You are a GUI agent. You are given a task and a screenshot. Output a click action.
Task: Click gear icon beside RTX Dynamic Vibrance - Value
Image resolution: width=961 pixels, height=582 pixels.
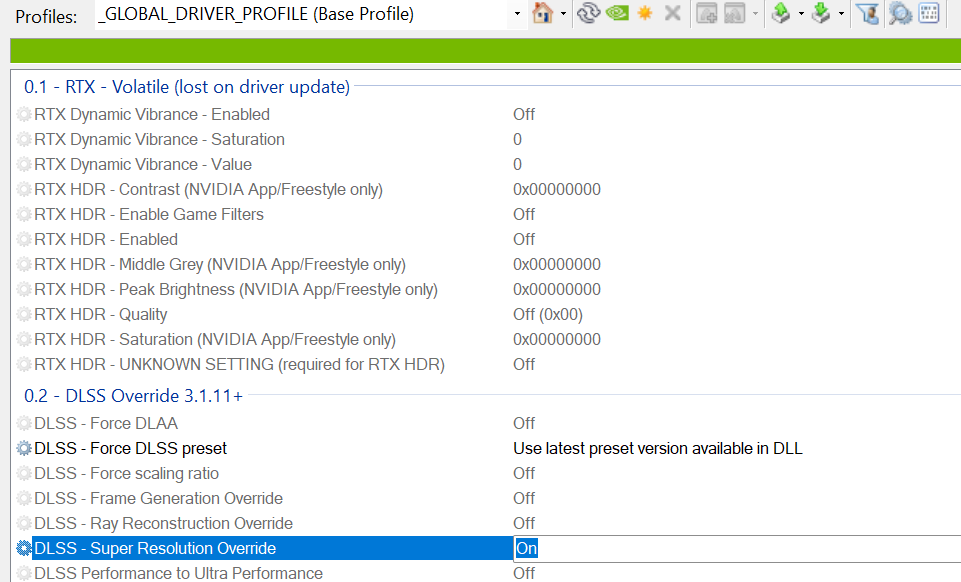[24, 165]
